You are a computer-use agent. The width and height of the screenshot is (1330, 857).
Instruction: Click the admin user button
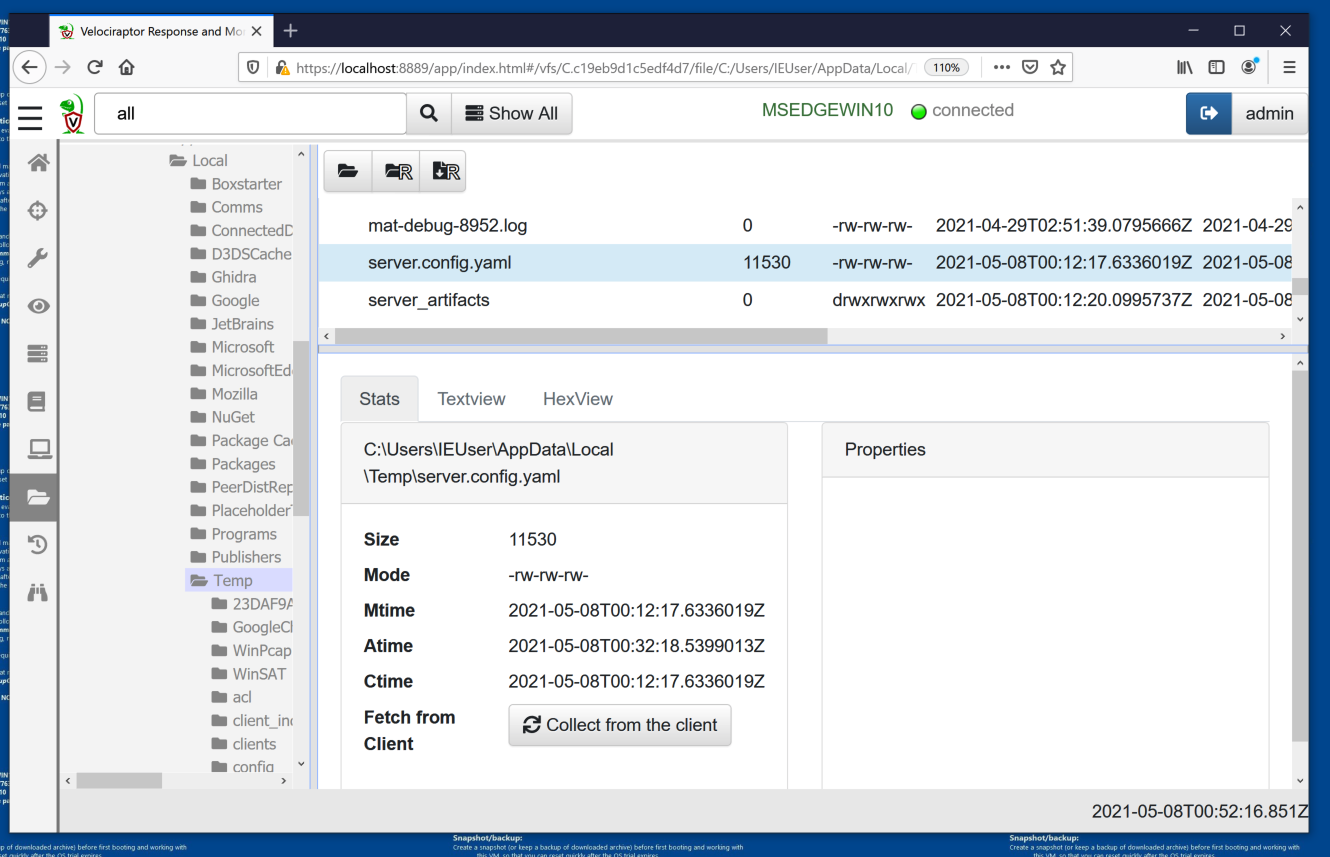[1270, 114]
